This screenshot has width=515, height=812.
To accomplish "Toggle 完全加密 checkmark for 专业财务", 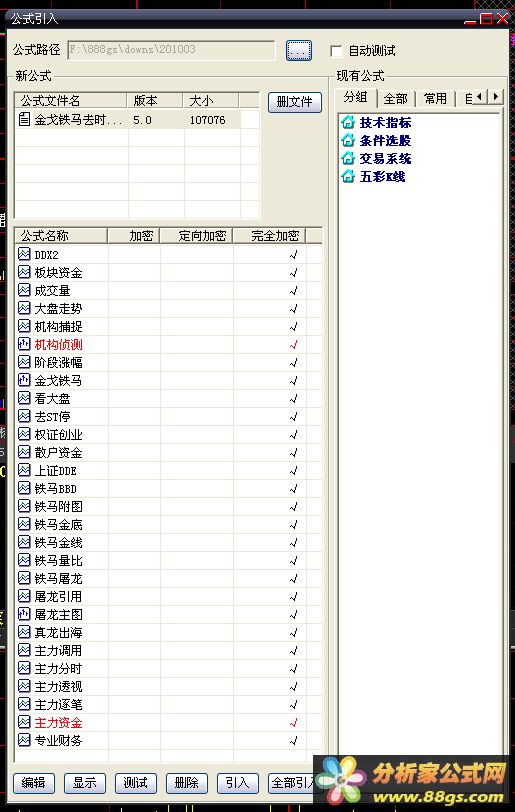I will 294,740.
